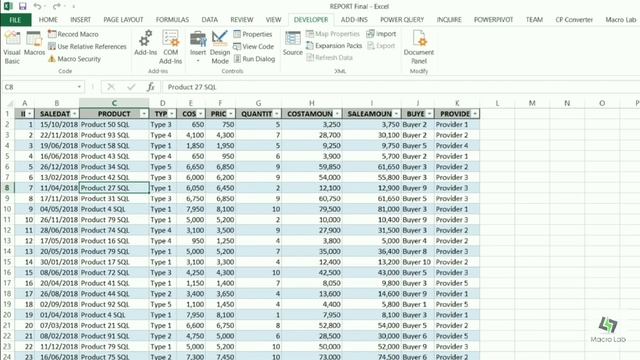
Task: Switch to the Macro Lab tab
Action: click(620, 20)
